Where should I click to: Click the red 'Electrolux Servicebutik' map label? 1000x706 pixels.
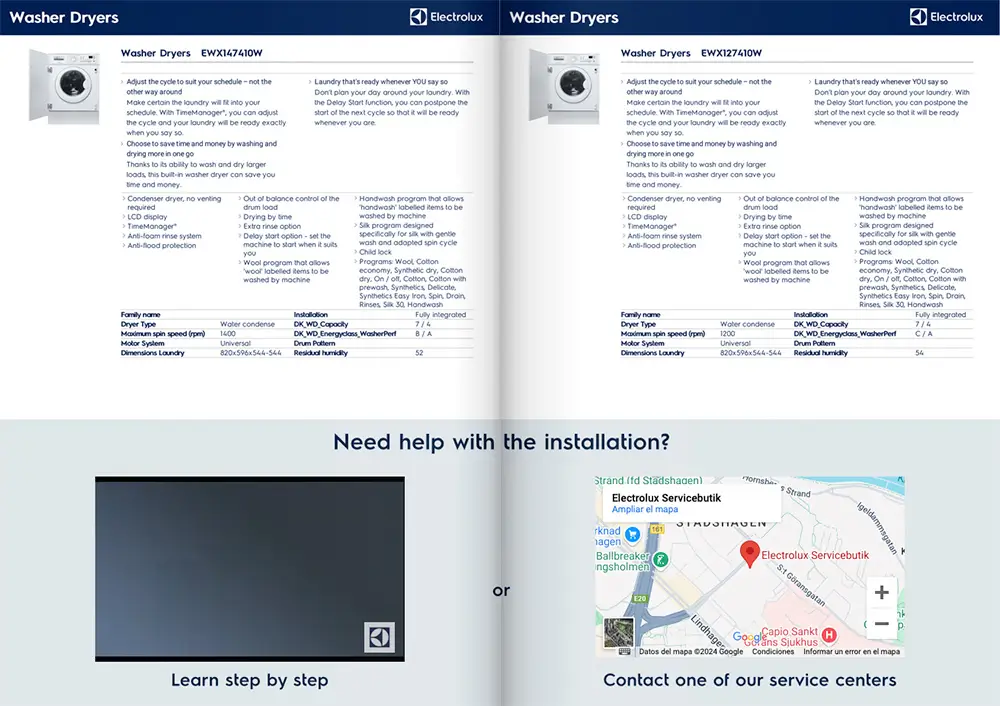[815, 555]
